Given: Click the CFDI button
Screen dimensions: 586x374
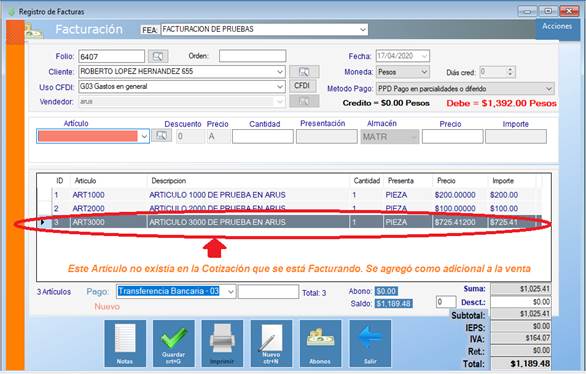Looking at the screenshot, I should (x=302, y=86).
